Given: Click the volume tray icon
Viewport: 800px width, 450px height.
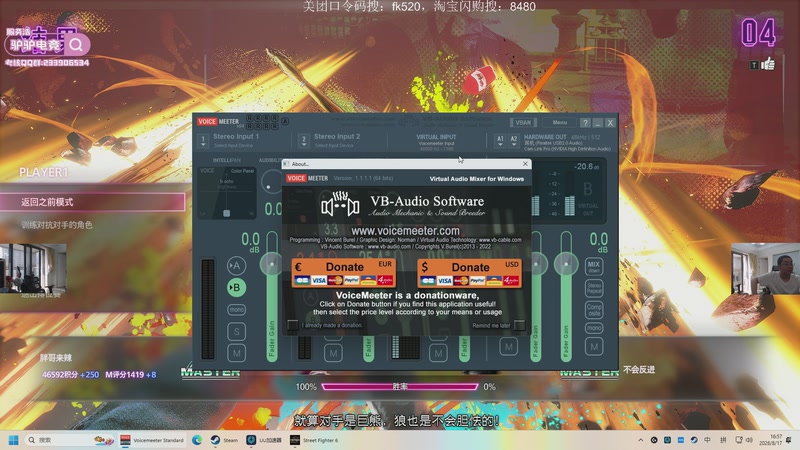Looking at the screenshot, I should 749,440.
